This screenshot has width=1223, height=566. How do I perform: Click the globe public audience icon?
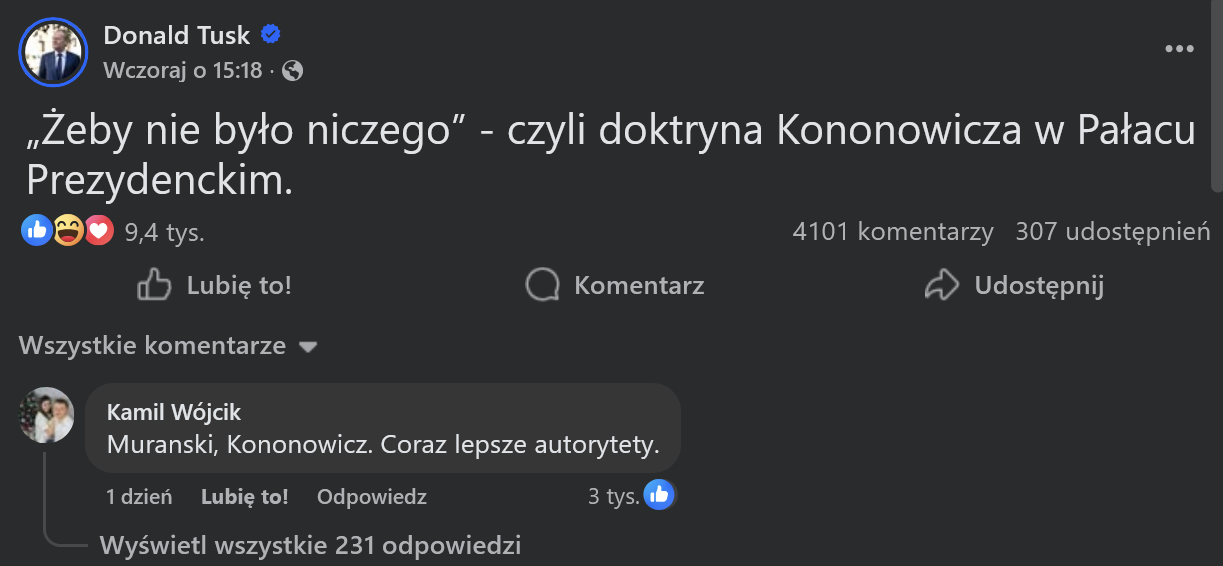[293, 71]
